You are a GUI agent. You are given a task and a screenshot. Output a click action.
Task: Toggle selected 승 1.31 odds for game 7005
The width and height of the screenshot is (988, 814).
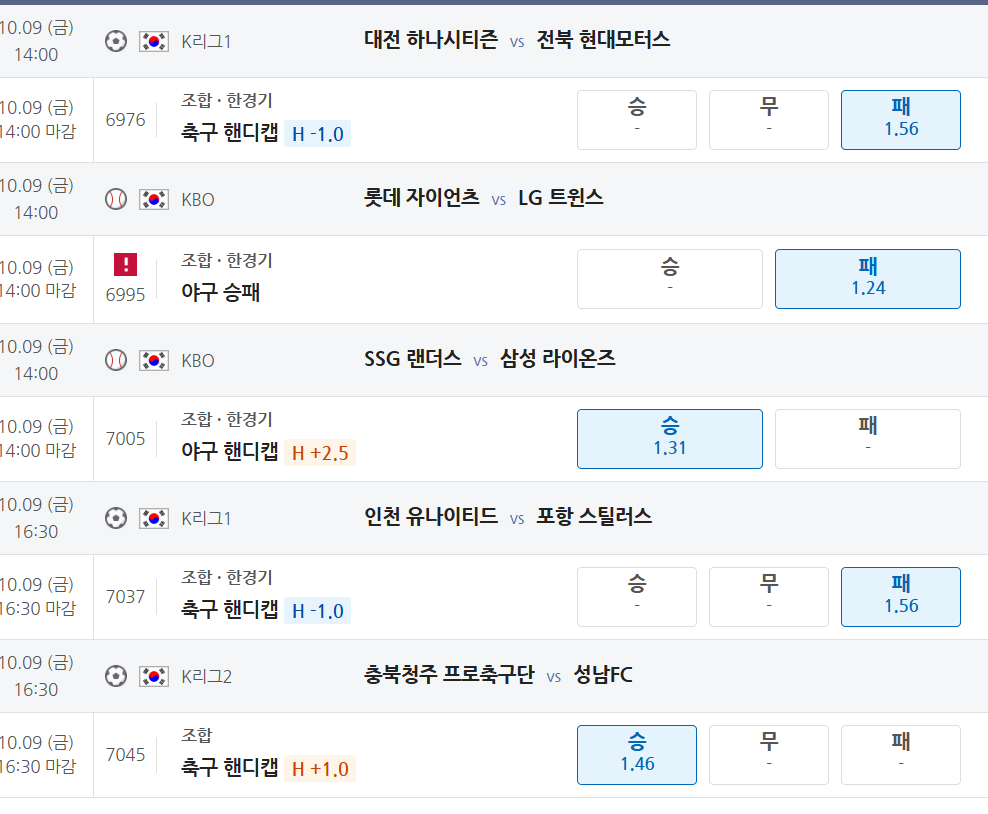pyautogui.click(x=670, y=439)
